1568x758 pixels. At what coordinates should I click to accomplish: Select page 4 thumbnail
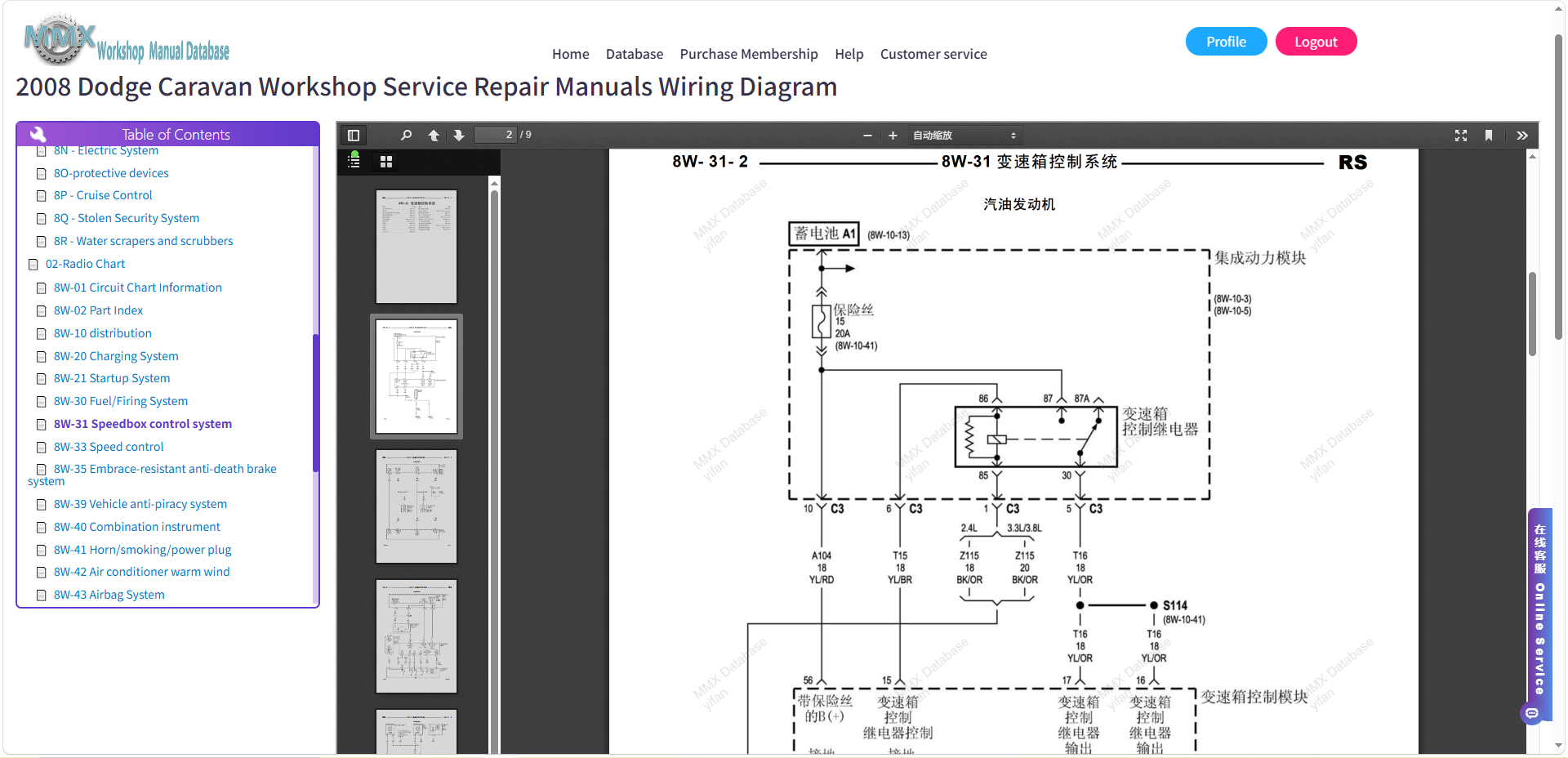click(x=416, y=636)
